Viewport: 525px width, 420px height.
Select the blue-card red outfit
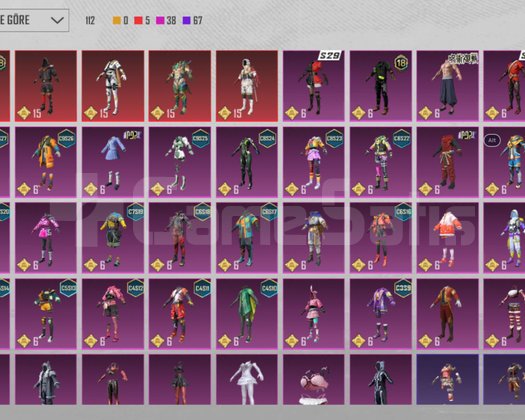click(x=447, y=380)
